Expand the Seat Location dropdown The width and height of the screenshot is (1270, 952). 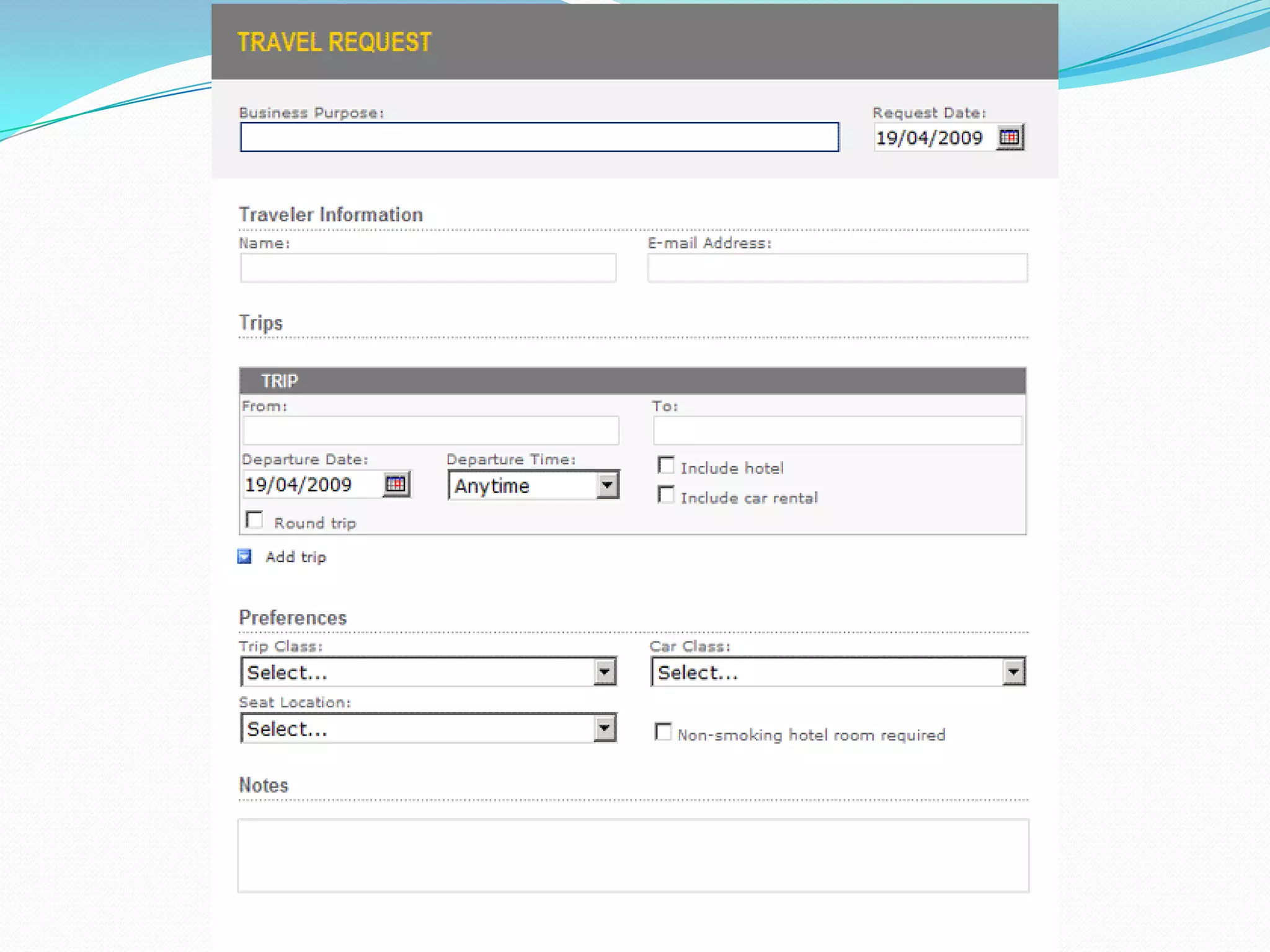[605, 728]
